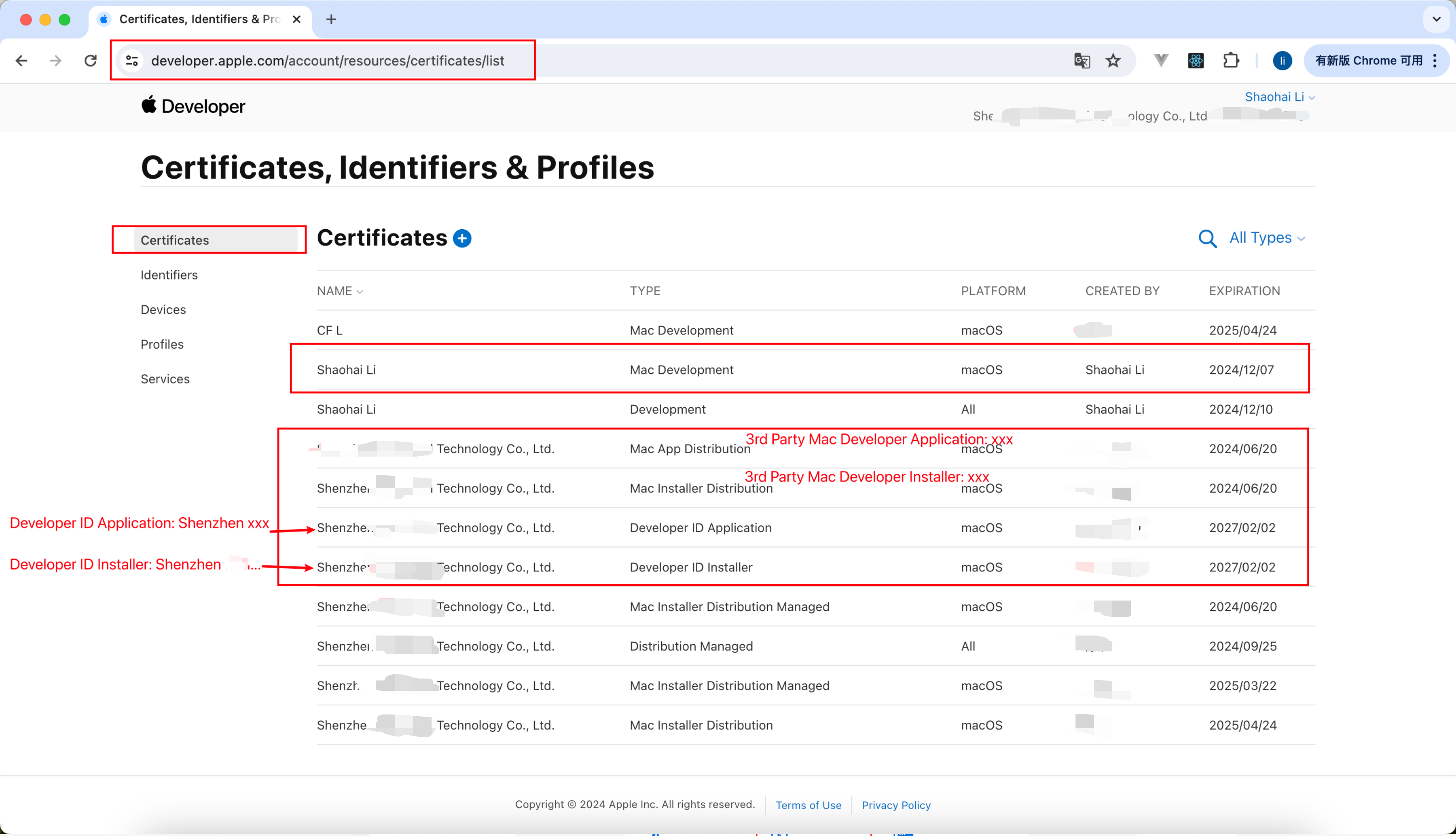This screenshot has width=1456, height=836.
Task: Open Mac Installer Distribution certificate expiring 2025/04/24
Action: [x=815, y=725]
